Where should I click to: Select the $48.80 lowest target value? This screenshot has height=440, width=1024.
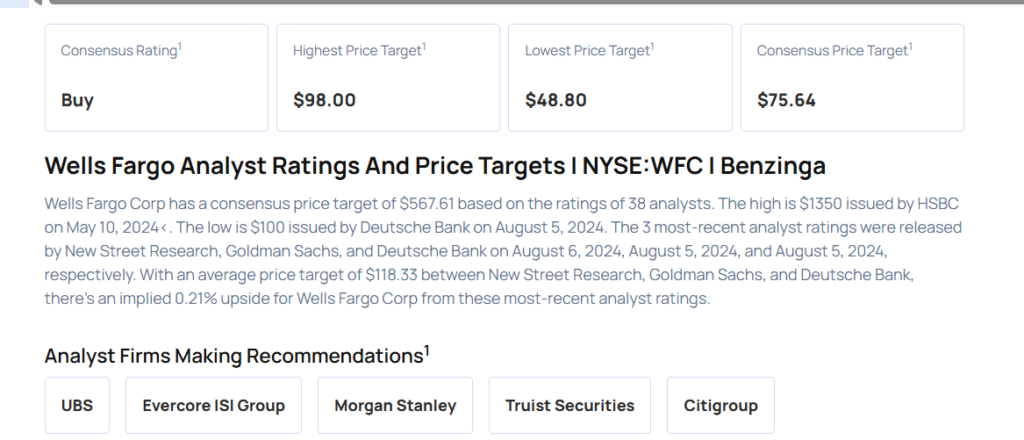coord(556,100)
